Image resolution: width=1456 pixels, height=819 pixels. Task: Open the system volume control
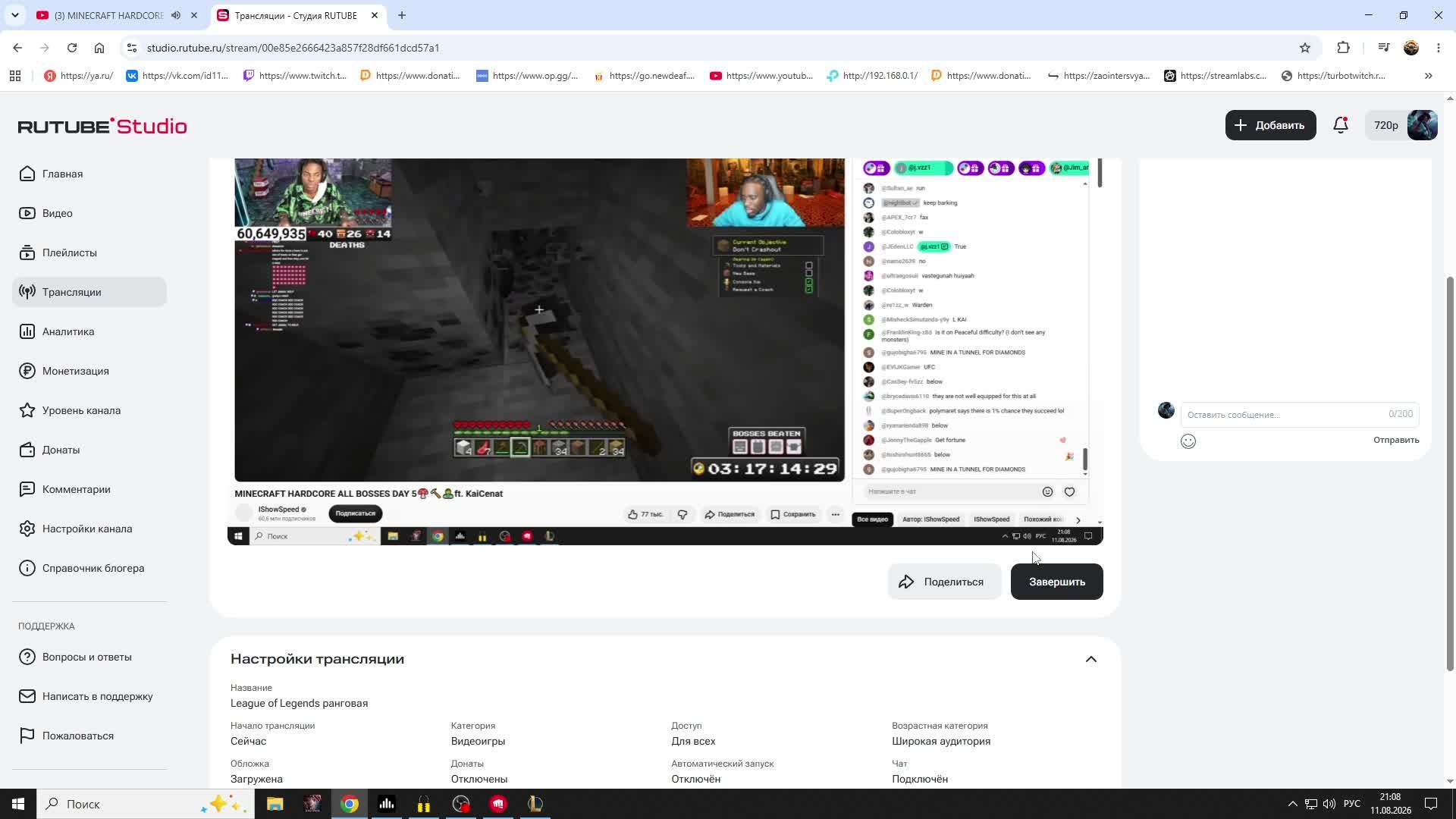click(x=1329, y=804)
